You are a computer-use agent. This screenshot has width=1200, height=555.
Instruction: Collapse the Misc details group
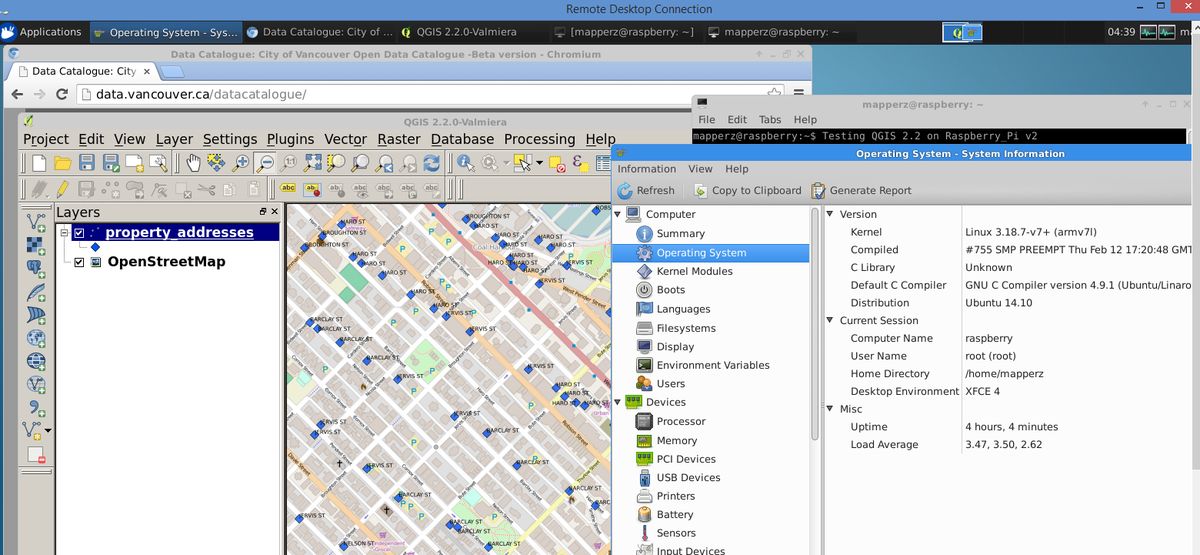[830, 409]
